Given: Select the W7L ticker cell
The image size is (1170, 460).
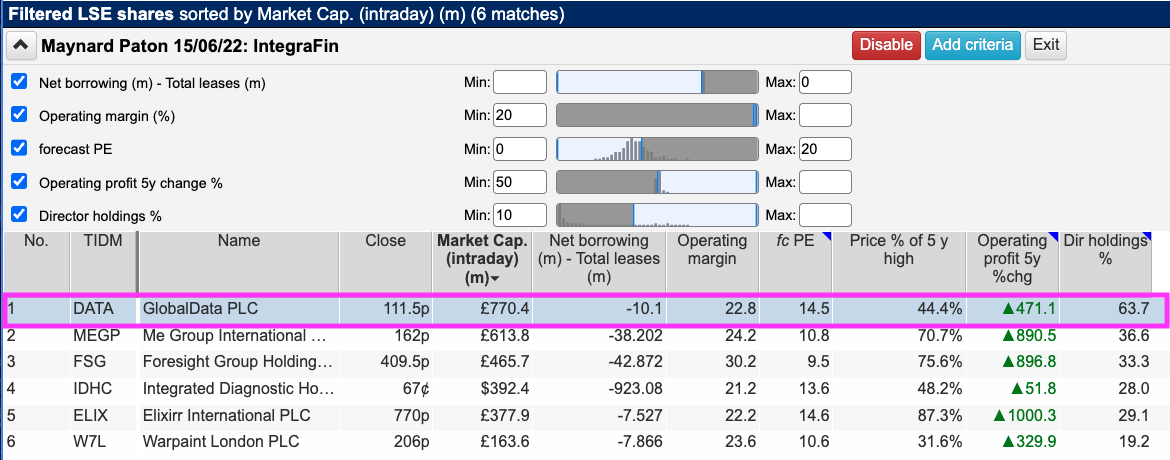Looking at the screenshot, I should pyautogui.click(x=103, y=441).
